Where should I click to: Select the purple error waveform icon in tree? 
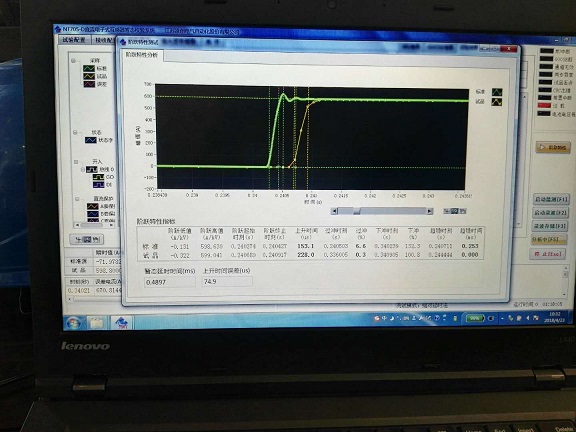89,84
